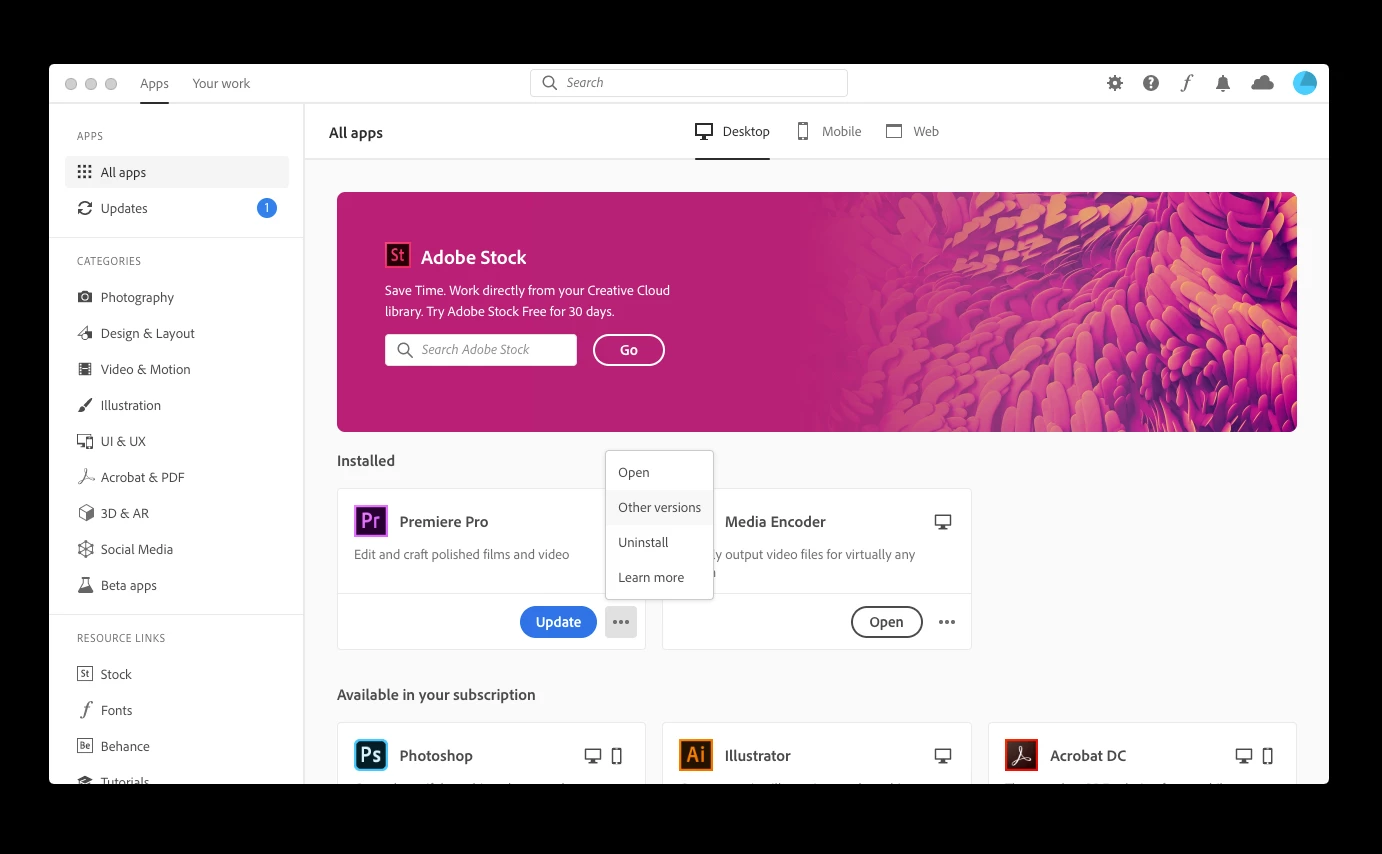Image resolution: width=1382 pixels, height=854 pixels.
Task: Open Updates in the sidebar
Action: 177,208
